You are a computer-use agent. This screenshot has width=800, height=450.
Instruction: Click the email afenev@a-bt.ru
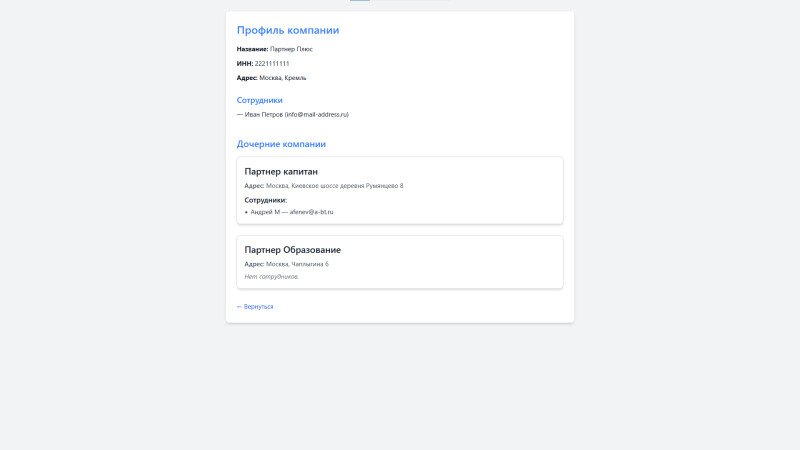click(311, 212)
